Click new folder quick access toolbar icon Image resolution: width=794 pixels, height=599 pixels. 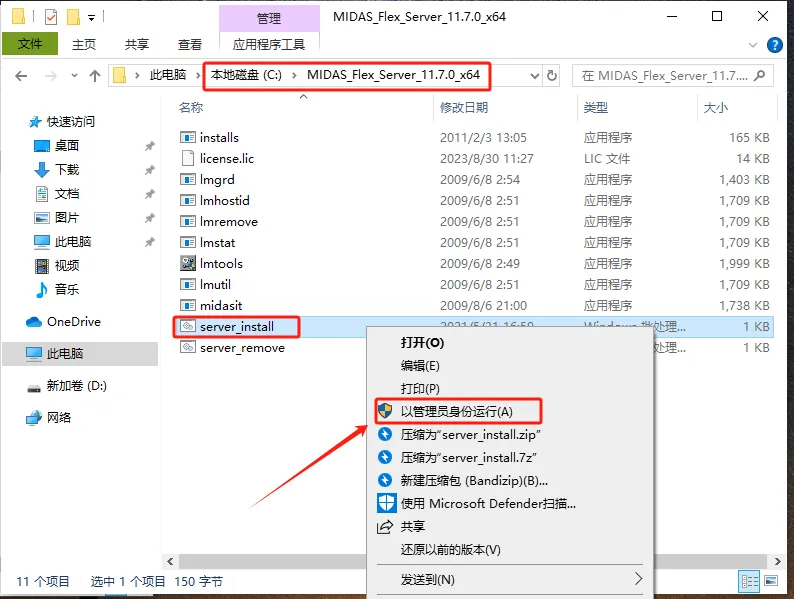(x=73, y=17)
